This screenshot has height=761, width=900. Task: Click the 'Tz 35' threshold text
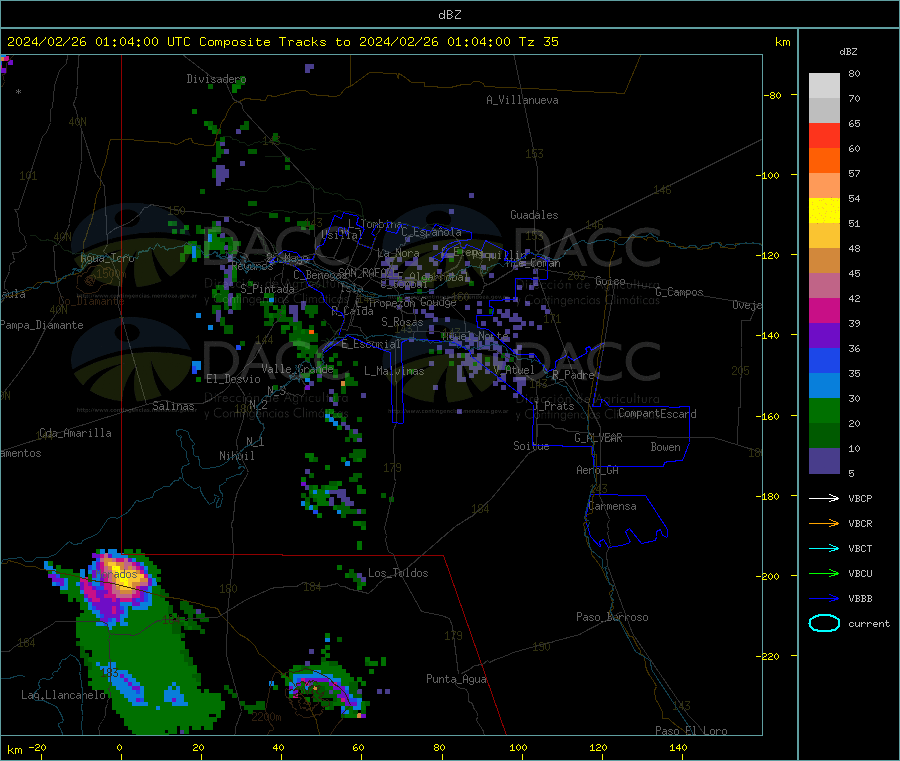click(x=538, y=42)
